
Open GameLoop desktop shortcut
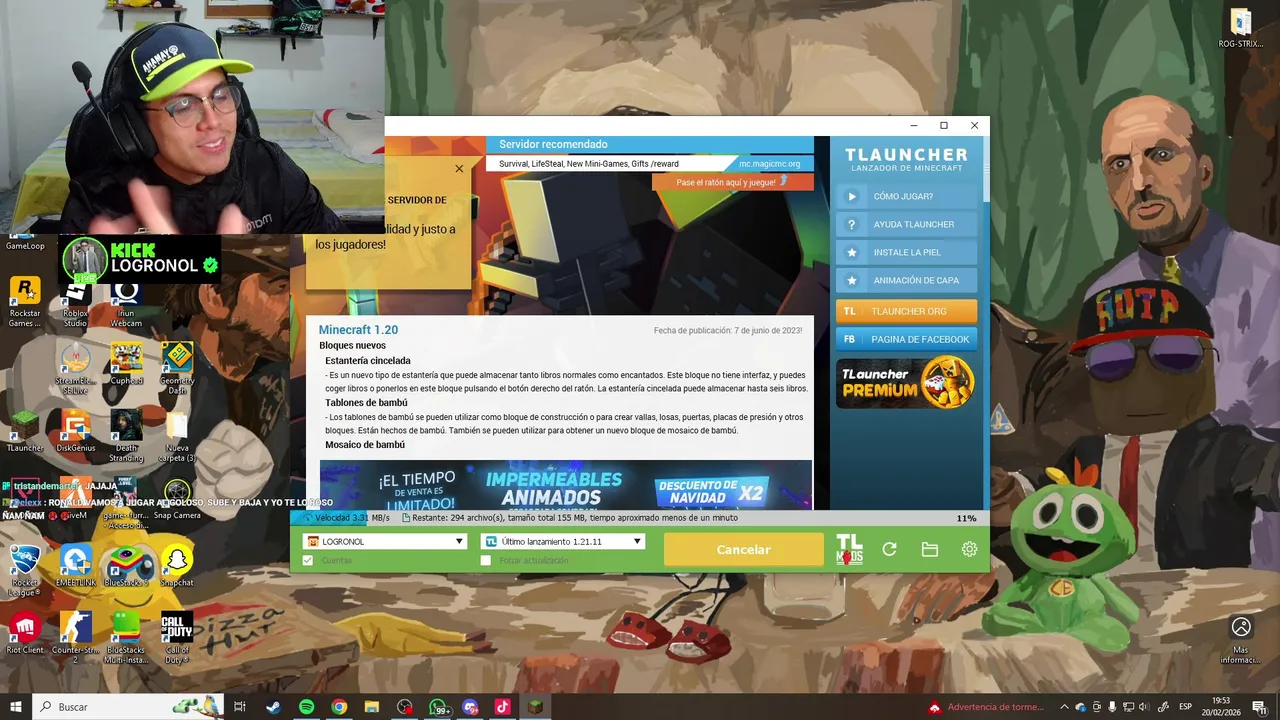pyautogui.click(x=25, y=240)
